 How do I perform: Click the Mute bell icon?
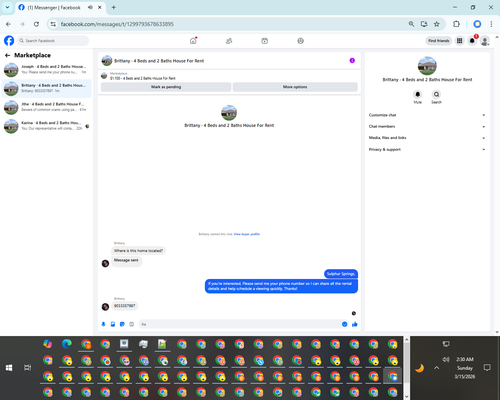(417, 94)
